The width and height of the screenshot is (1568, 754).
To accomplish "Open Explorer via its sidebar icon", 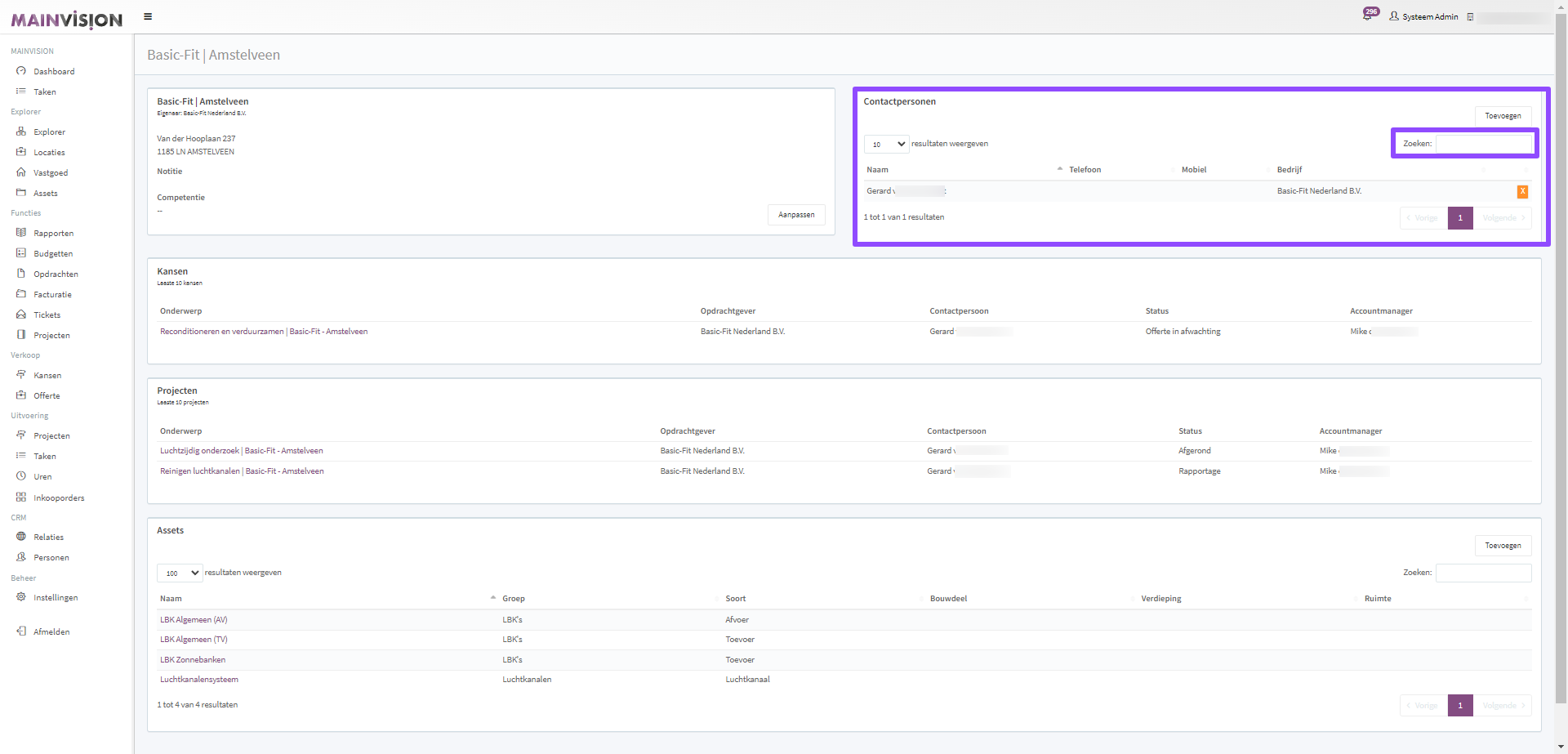I will [x=21, y=132].
